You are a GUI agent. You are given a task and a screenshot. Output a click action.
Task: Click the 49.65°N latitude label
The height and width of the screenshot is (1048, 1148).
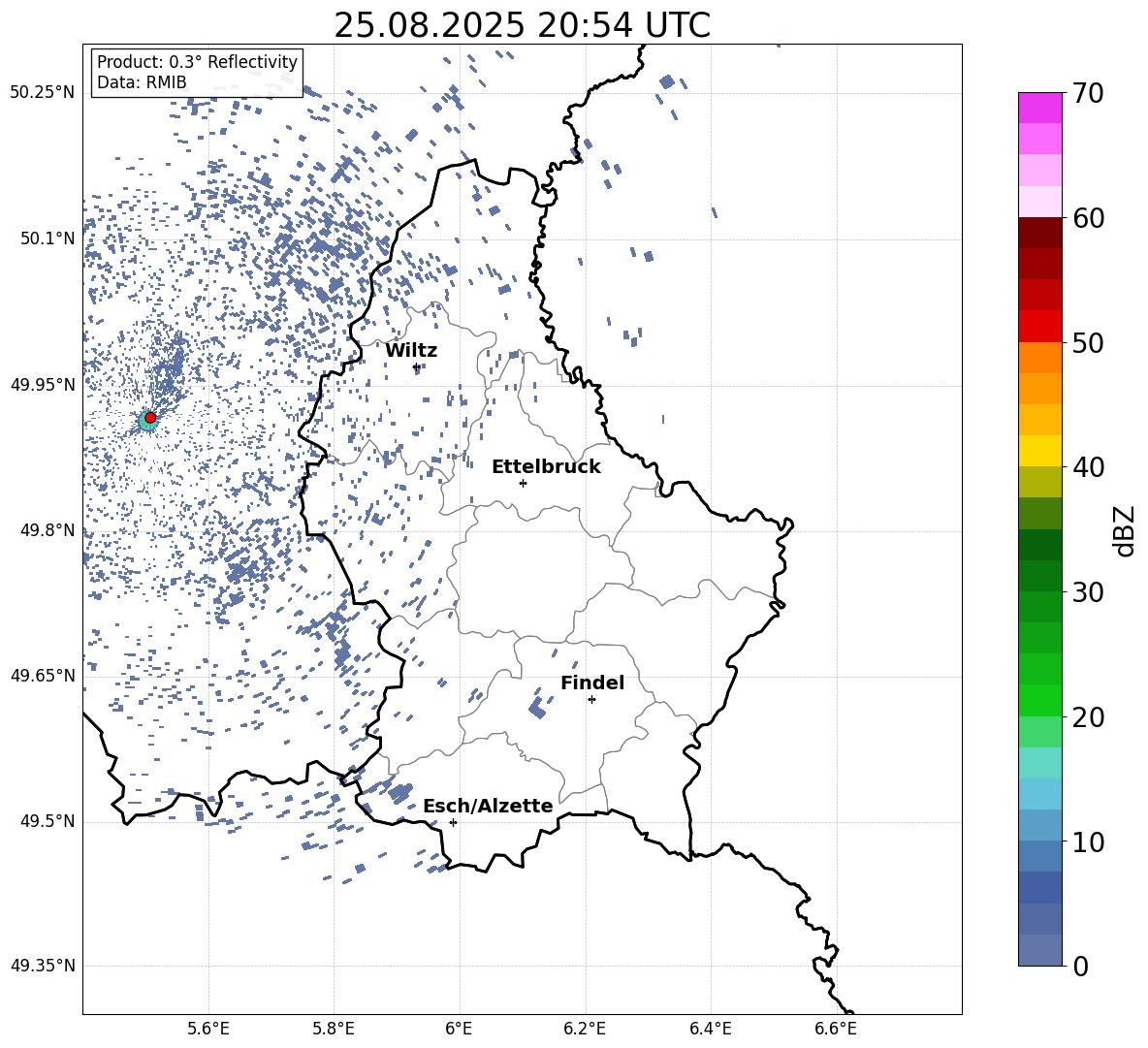click(x=43, y=676)
